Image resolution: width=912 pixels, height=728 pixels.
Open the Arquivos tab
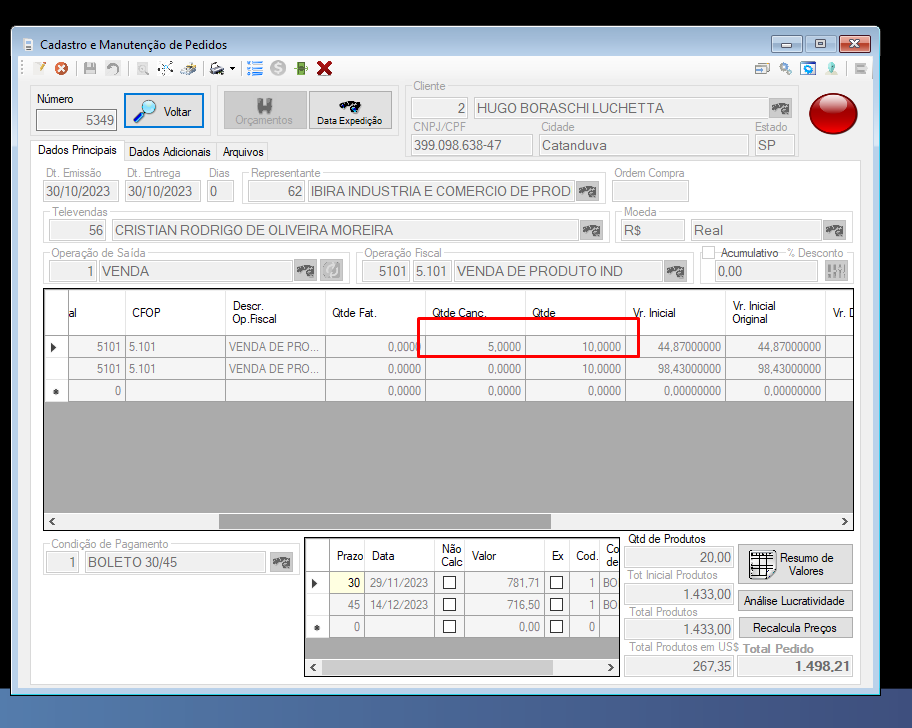coord(243,152)
